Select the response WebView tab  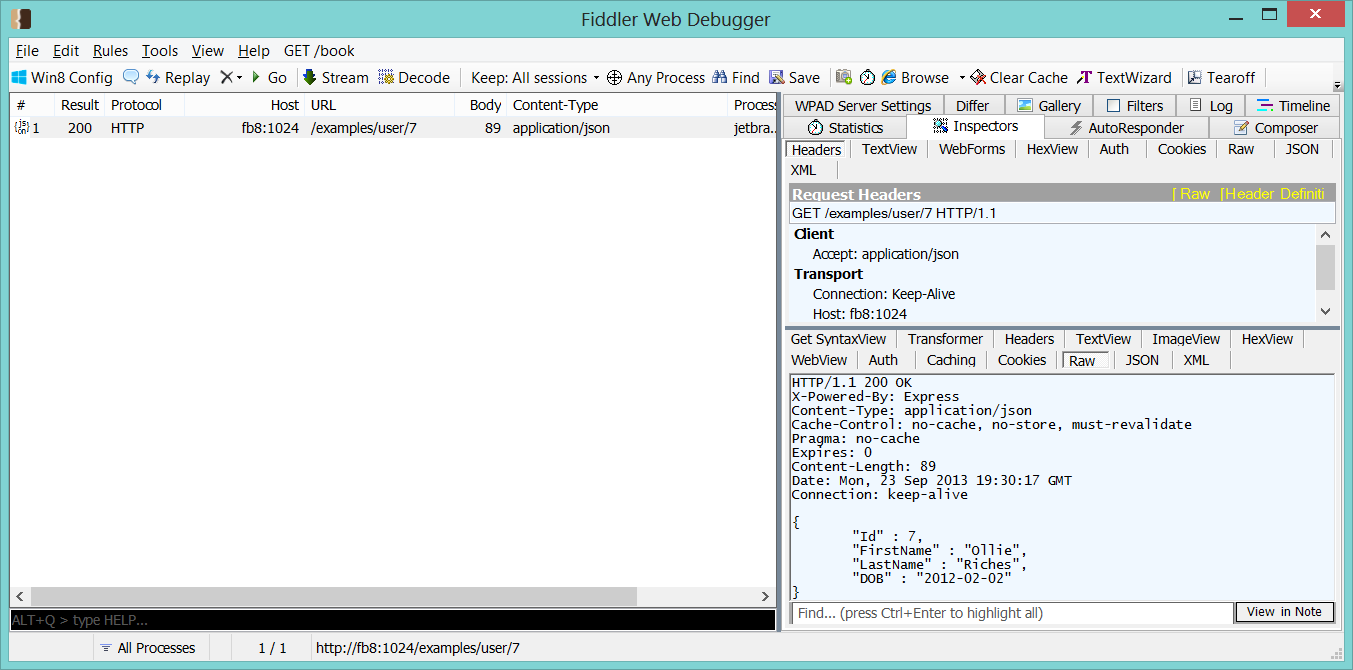pos(818,360)
